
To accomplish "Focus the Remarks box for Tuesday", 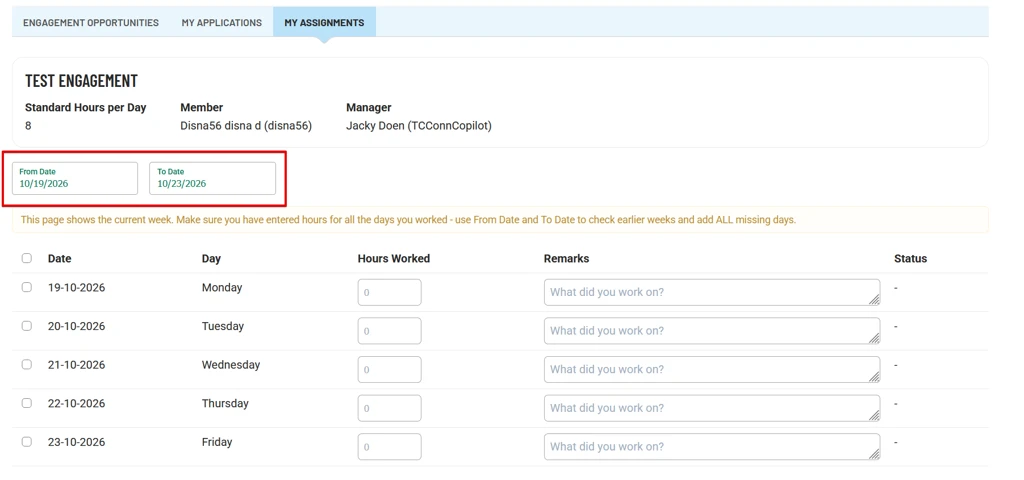I will pyautogui.click(x=712, y=330).
